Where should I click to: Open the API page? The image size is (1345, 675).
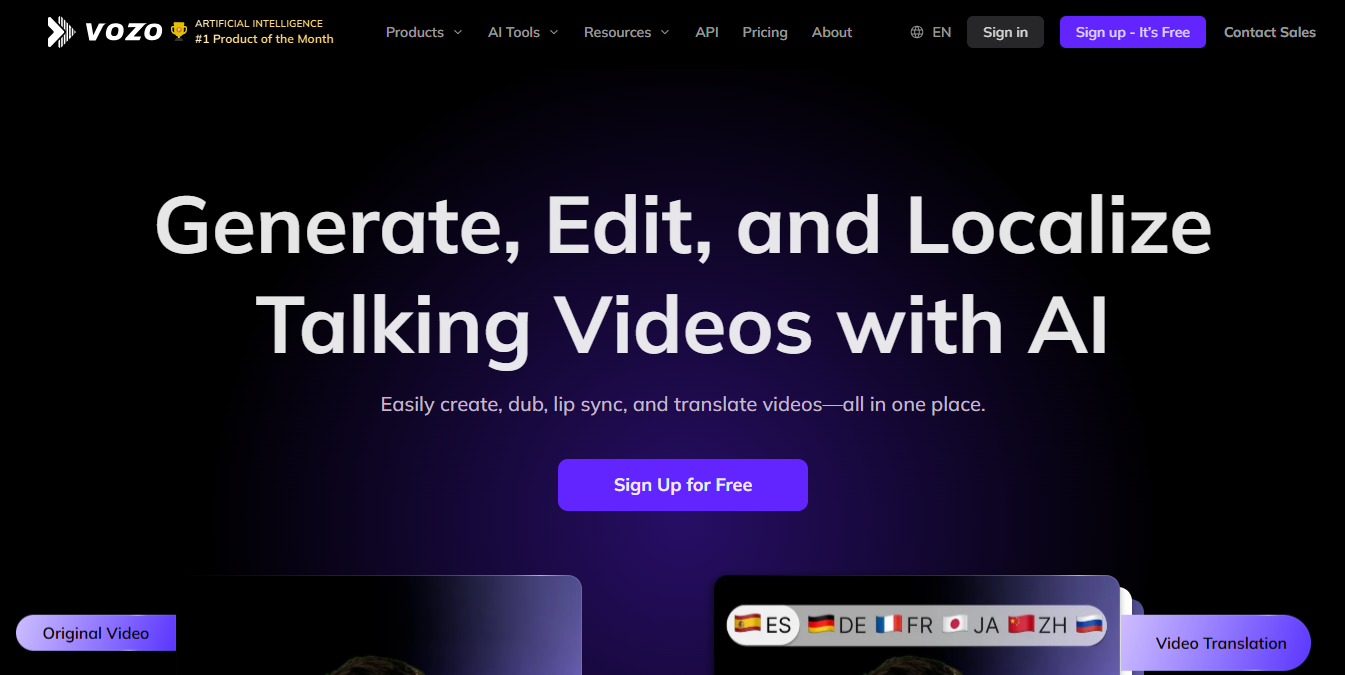coord(707,32)
